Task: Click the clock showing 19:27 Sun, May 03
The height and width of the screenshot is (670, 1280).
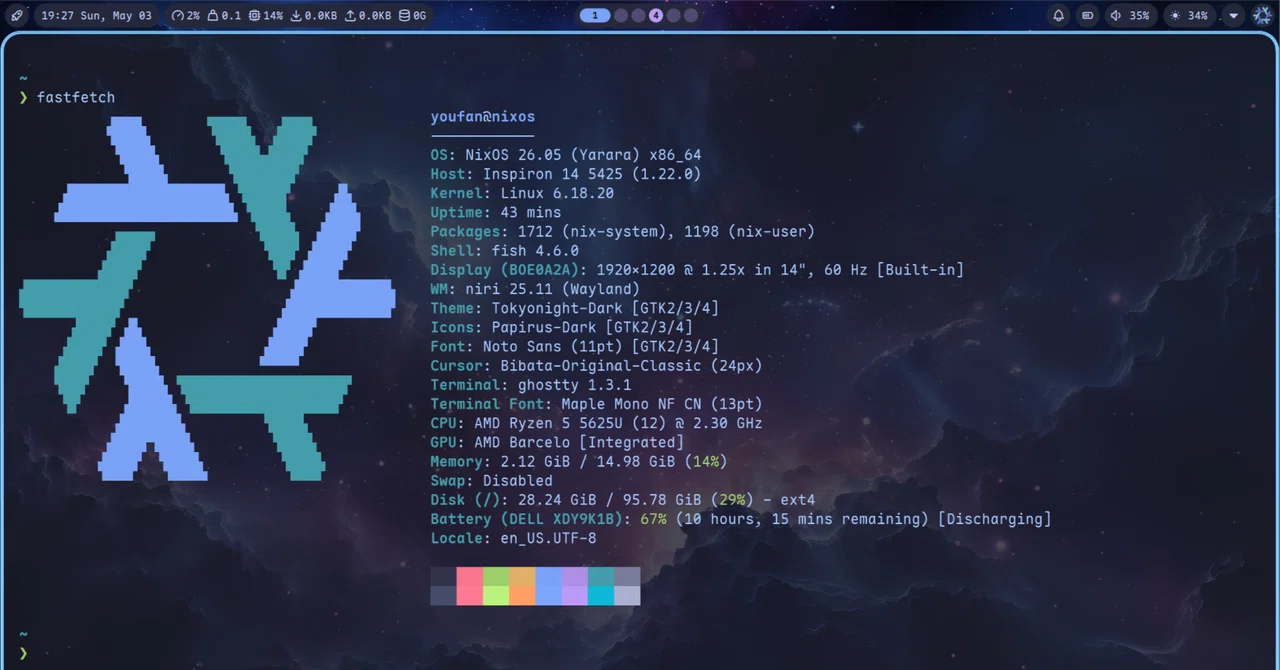Action: (96, 16)
